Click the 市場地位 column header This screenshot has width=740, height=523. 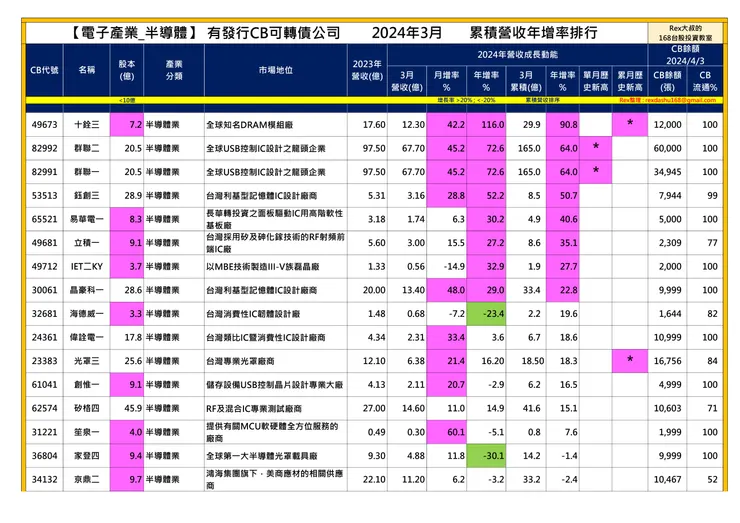pos(276,70)
